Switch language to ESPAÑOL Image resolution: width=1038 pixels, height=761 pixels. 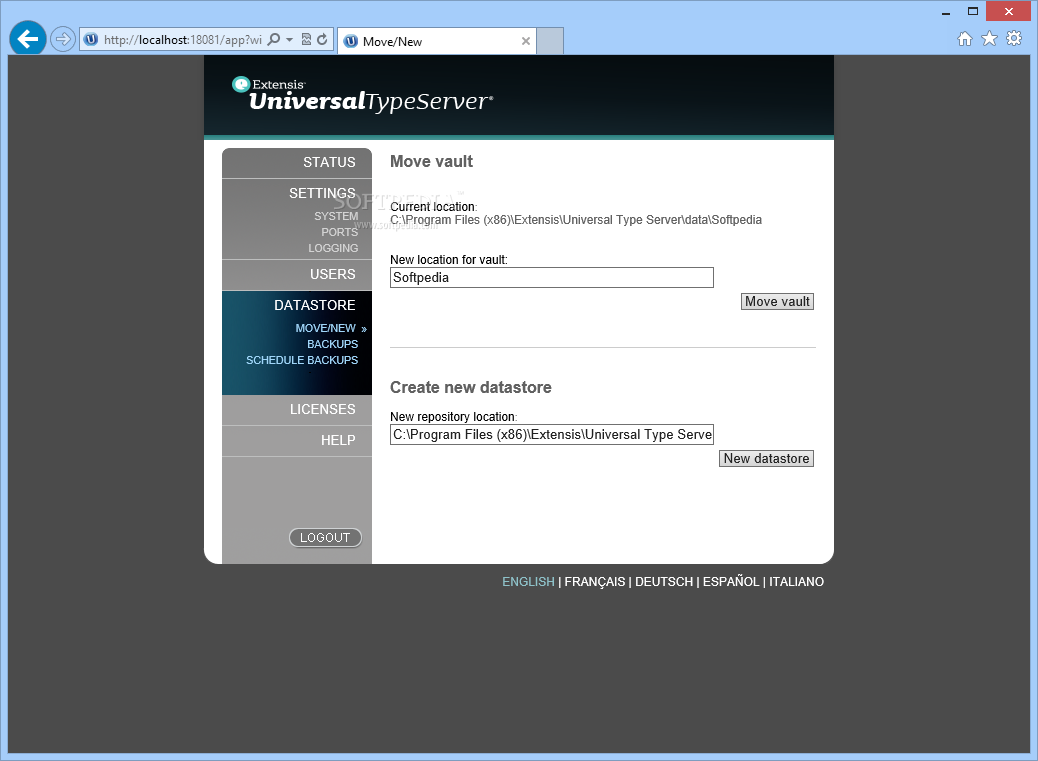pos(731,582)
